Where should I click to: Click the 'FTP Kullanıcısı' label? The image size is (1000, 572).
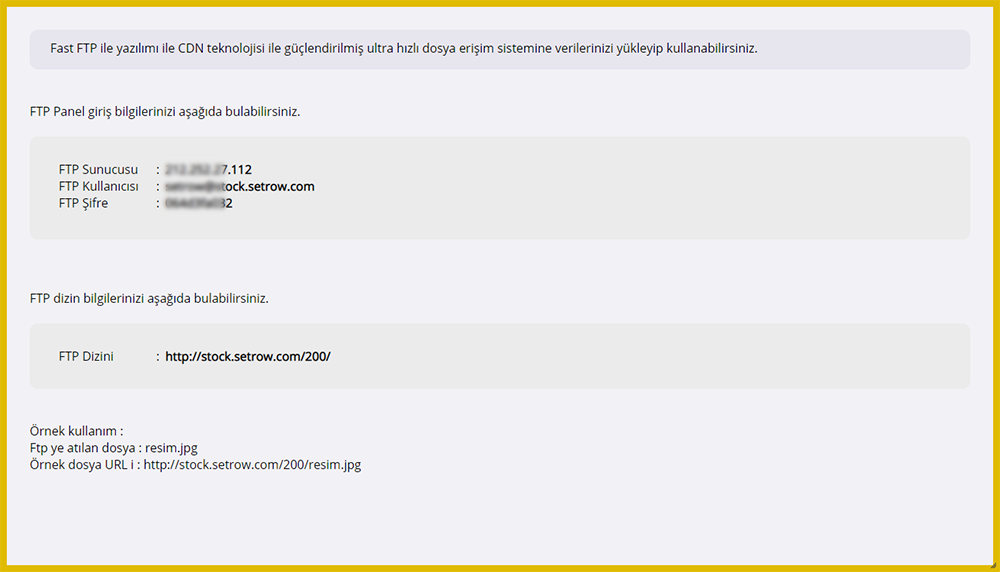[98, 186]
